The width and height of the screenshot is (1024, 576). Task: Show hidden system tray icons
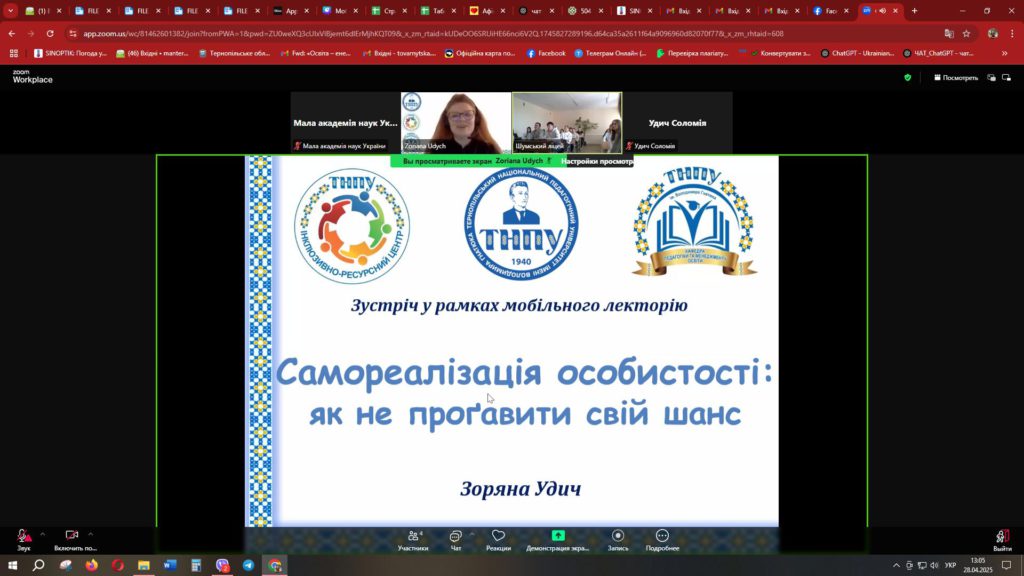point(896,566)
